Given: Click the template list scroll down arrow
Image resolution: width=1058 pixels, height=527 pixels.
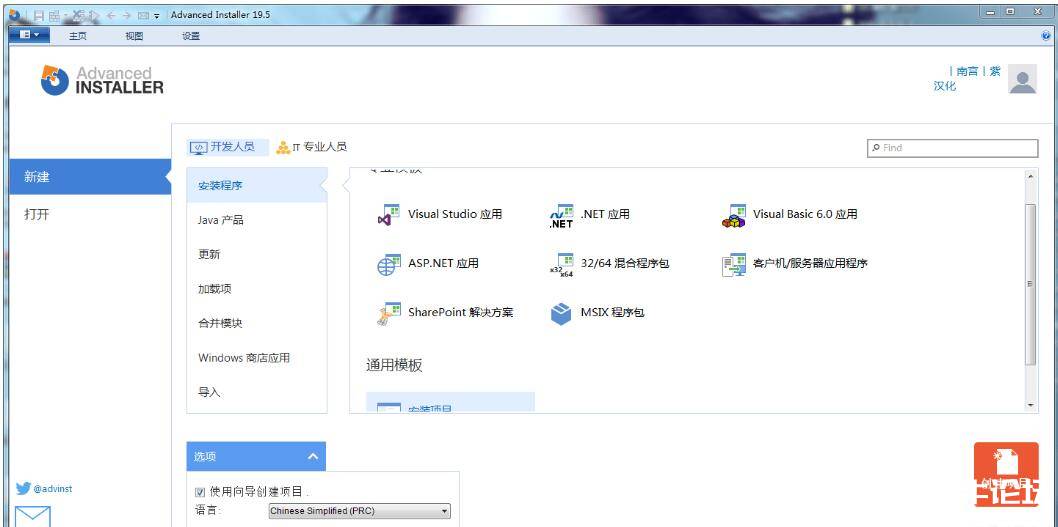Looking at the screenshot, I should coord(1030,406).
